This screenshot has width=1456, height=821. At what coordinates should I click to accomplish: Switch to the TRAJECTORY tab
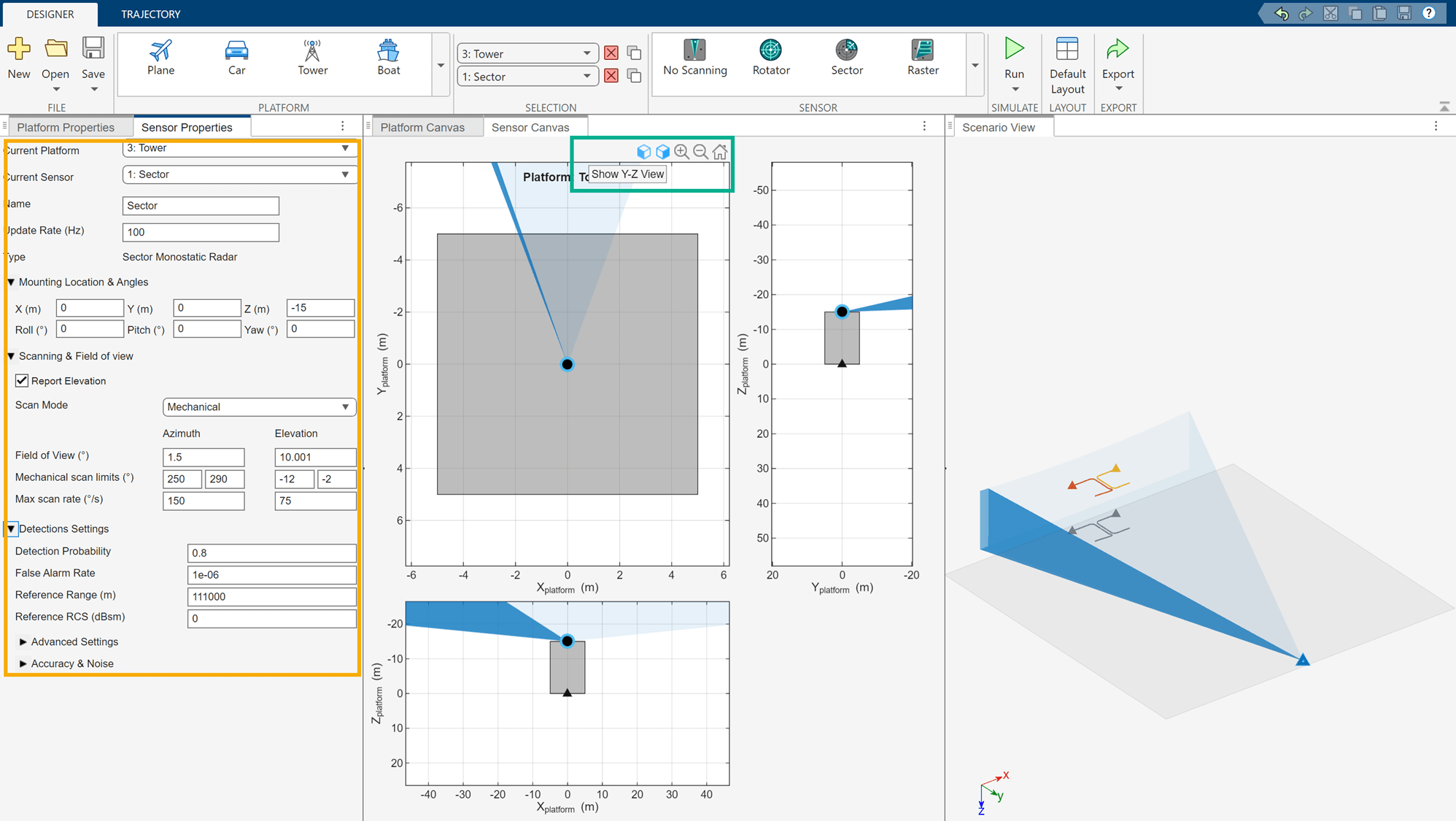[151, 13]
